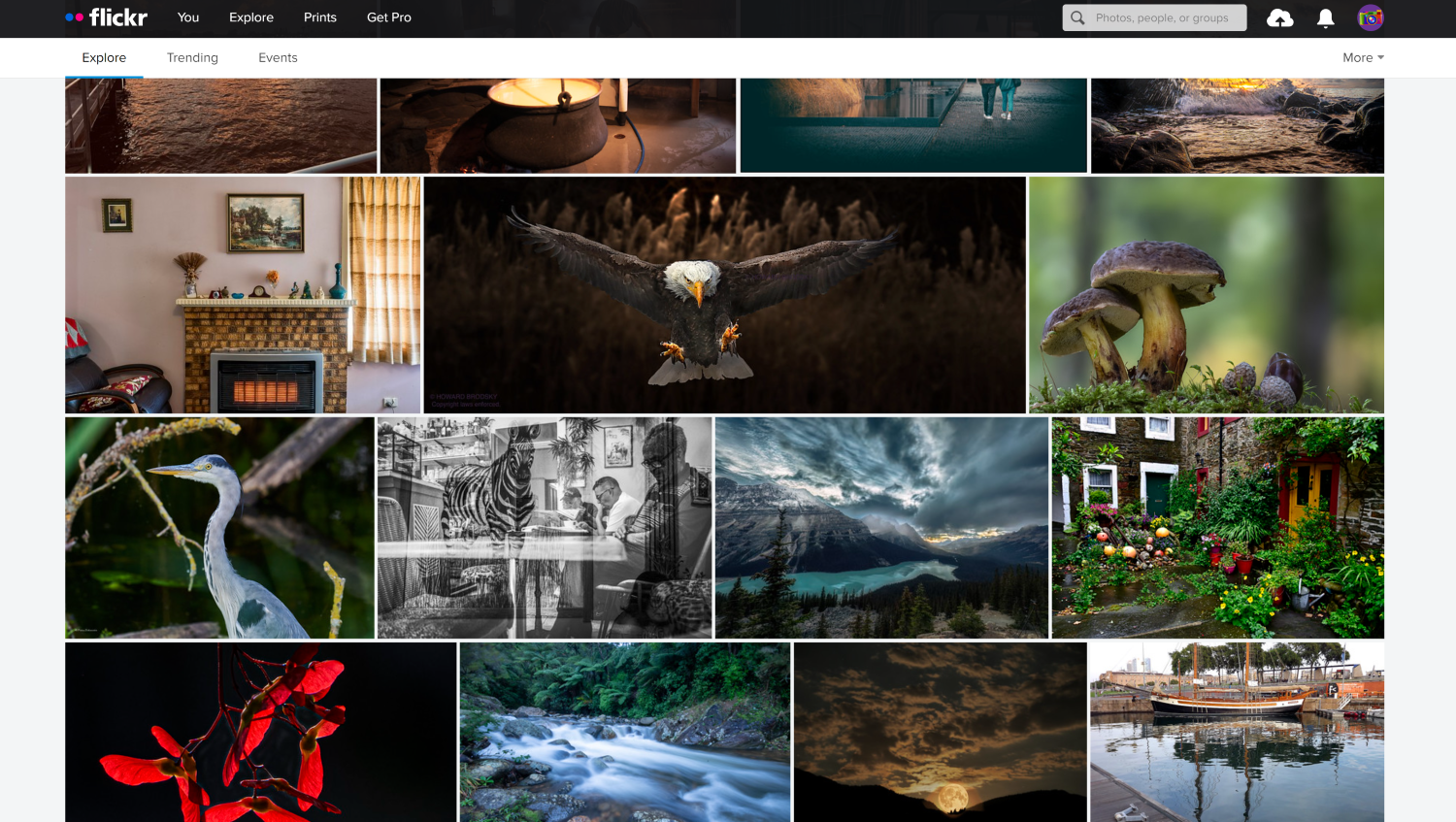The height and width of the screenshot is (822, 1456).
Task: Click the upload cloud icon
Action: click(x=1279, y=16)
